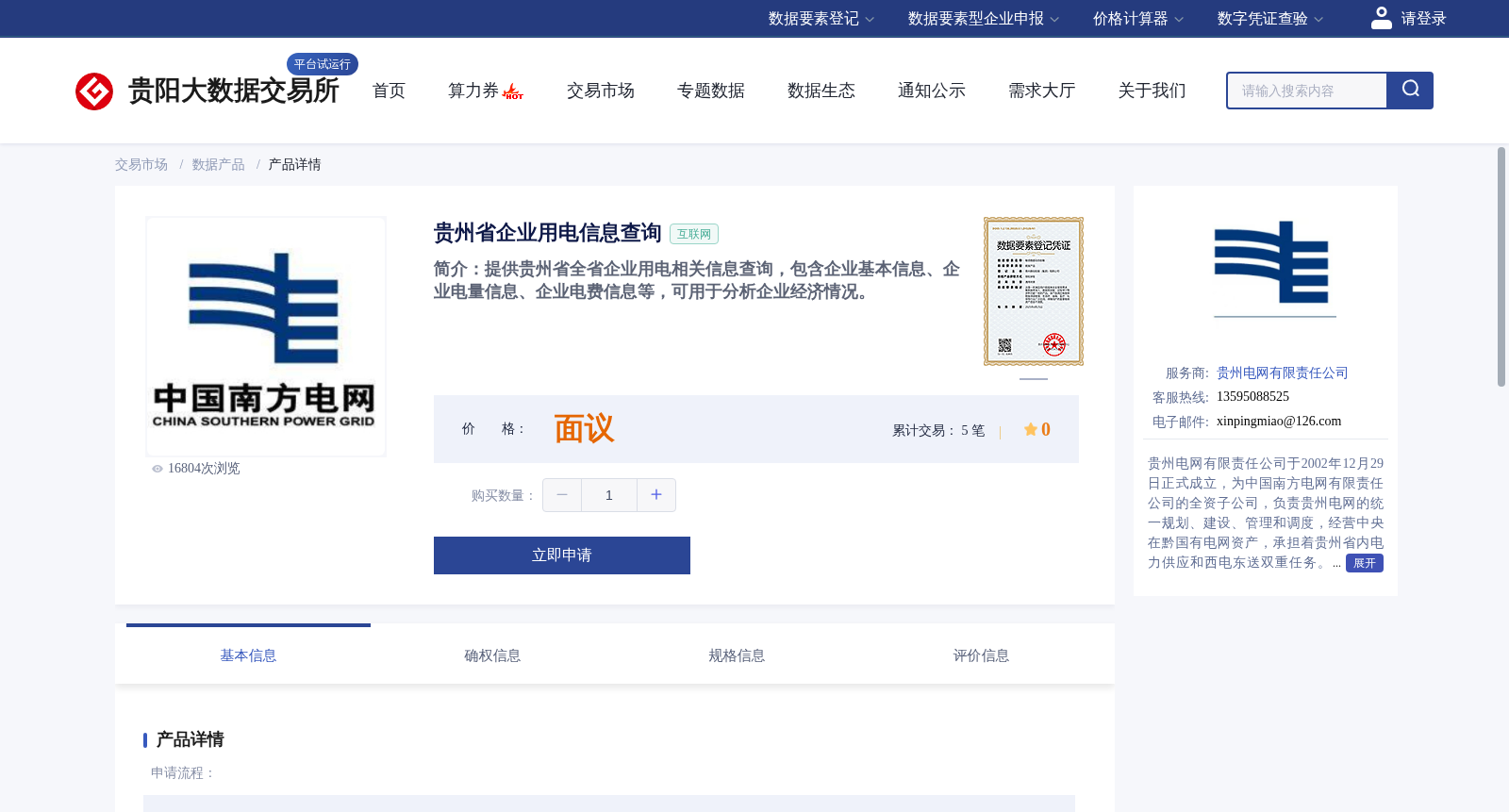Go to 首页 in navigation
1509x812 pixels.
(389, 91)
